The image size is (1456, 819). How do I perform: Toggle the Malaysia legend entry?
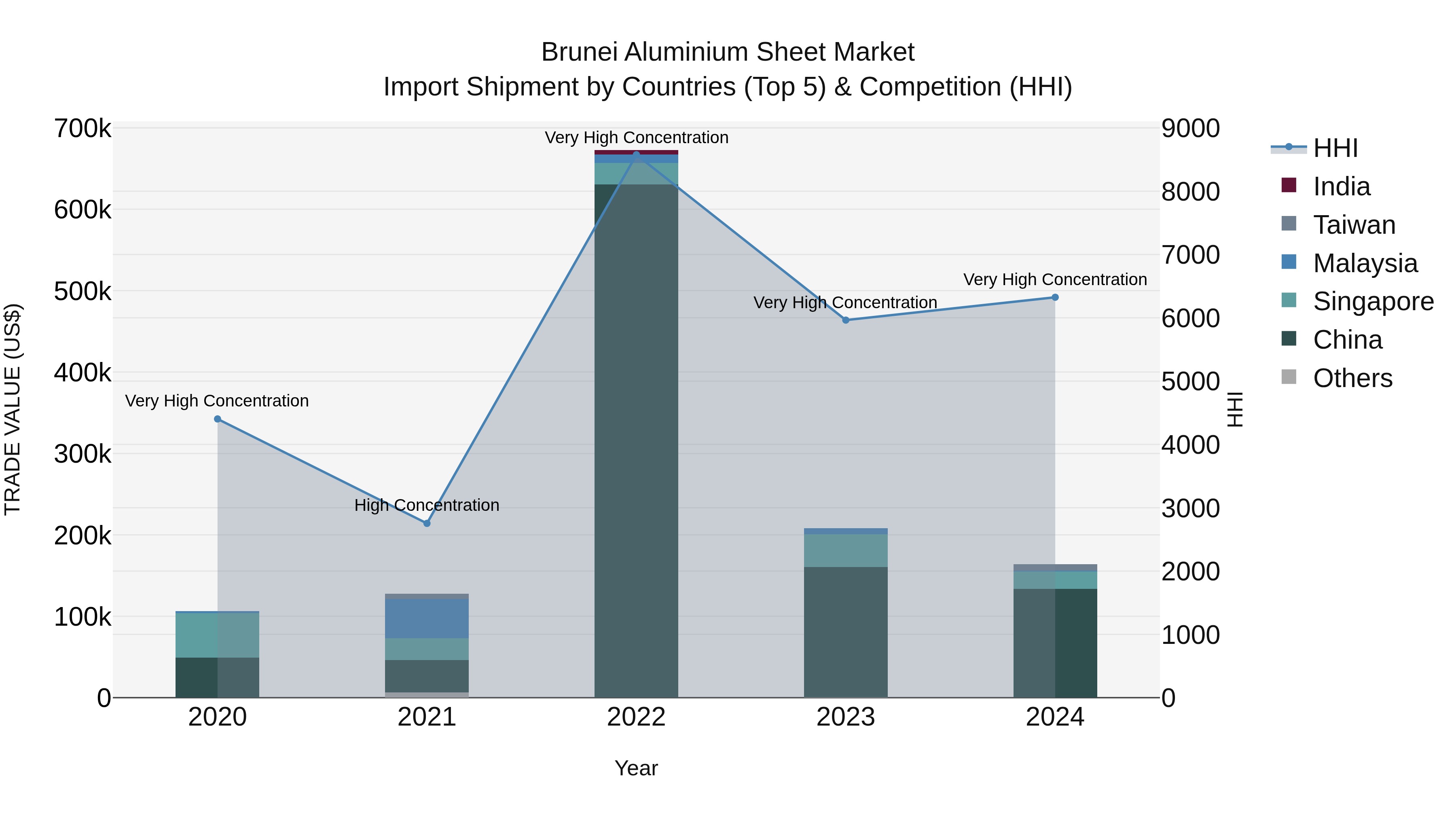[1350, 263]
